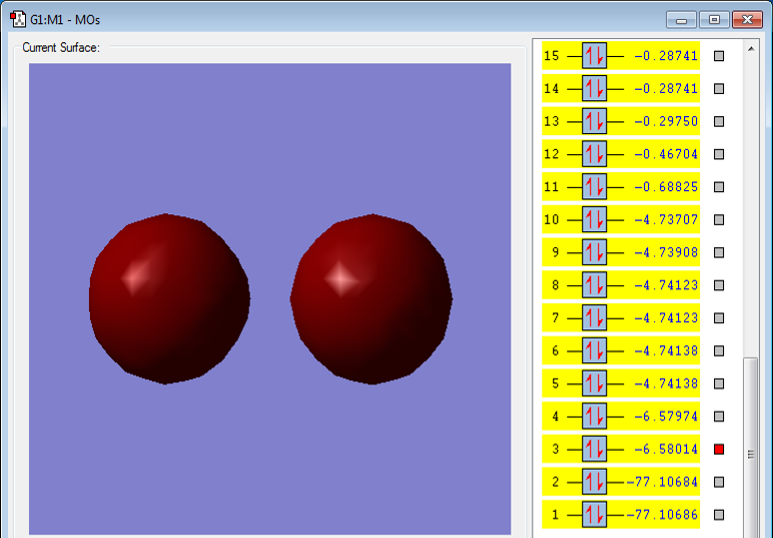Select the surface checkbox for orbital 7
The height and width of the screenshot is (538, 773).
719,318
